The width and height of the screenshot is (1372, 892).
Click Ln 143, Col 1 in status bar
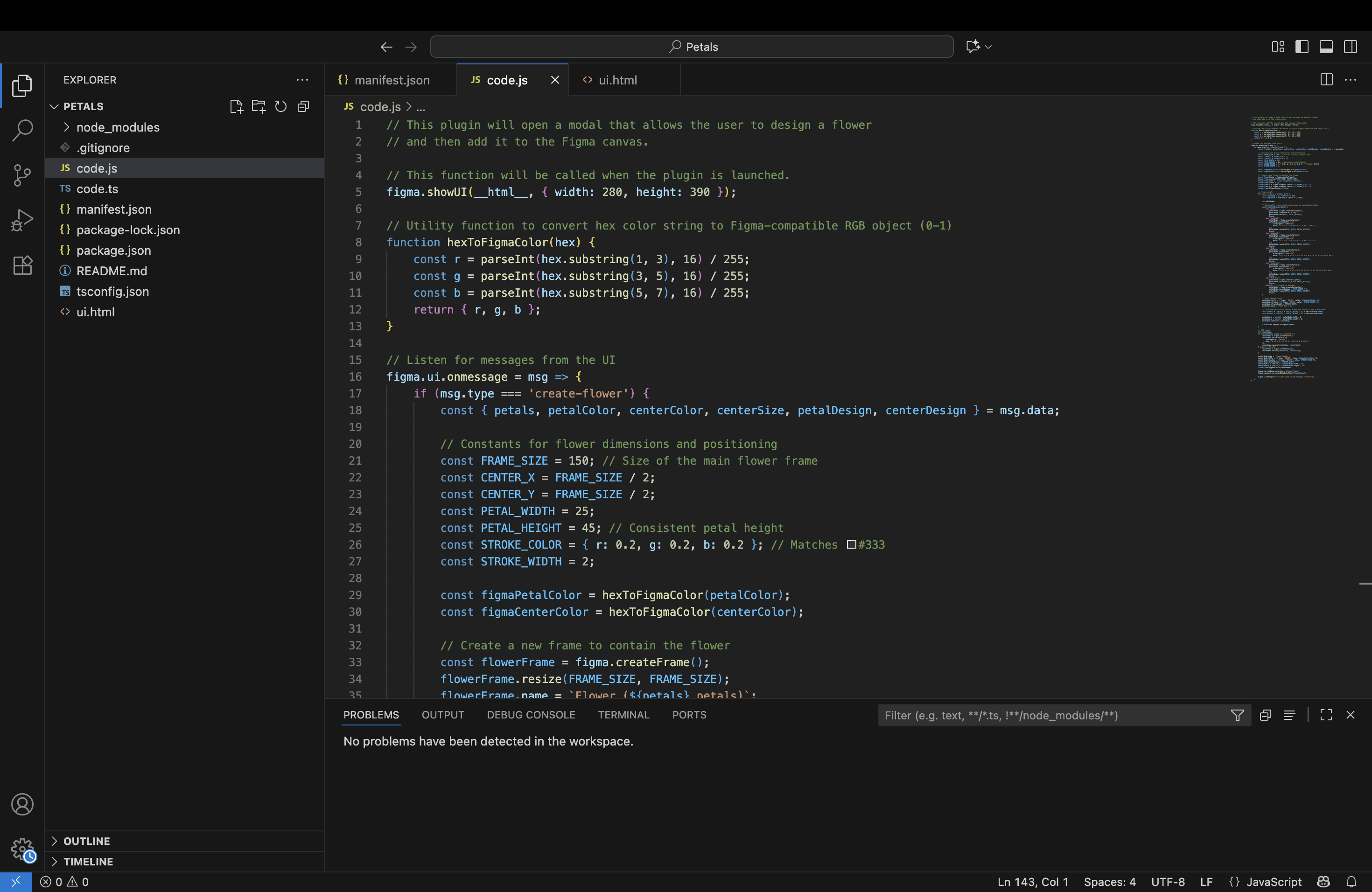pyautogui.click(x=1032, y=882)
